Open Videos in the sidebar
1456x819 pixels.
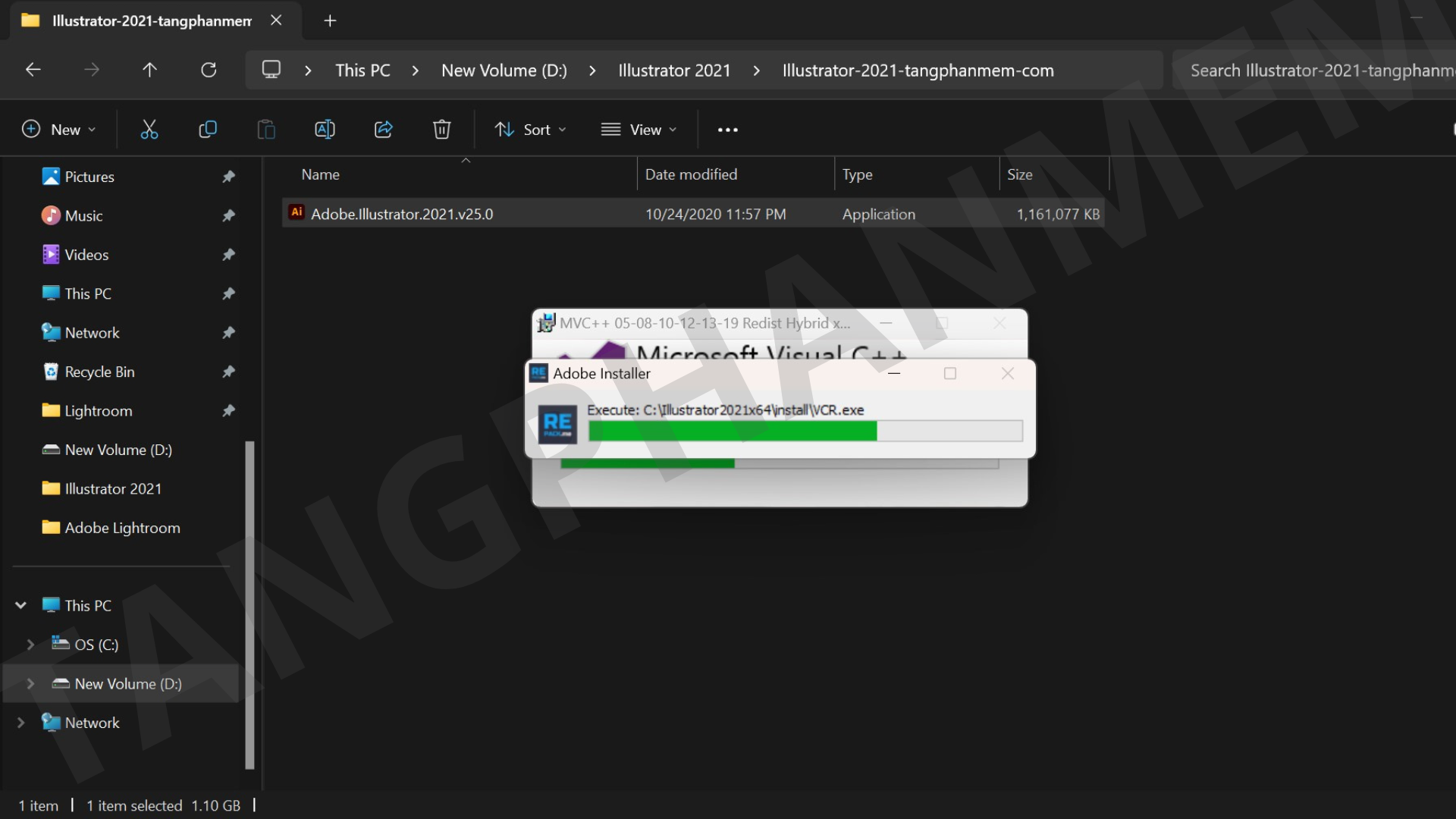[86, 255]
